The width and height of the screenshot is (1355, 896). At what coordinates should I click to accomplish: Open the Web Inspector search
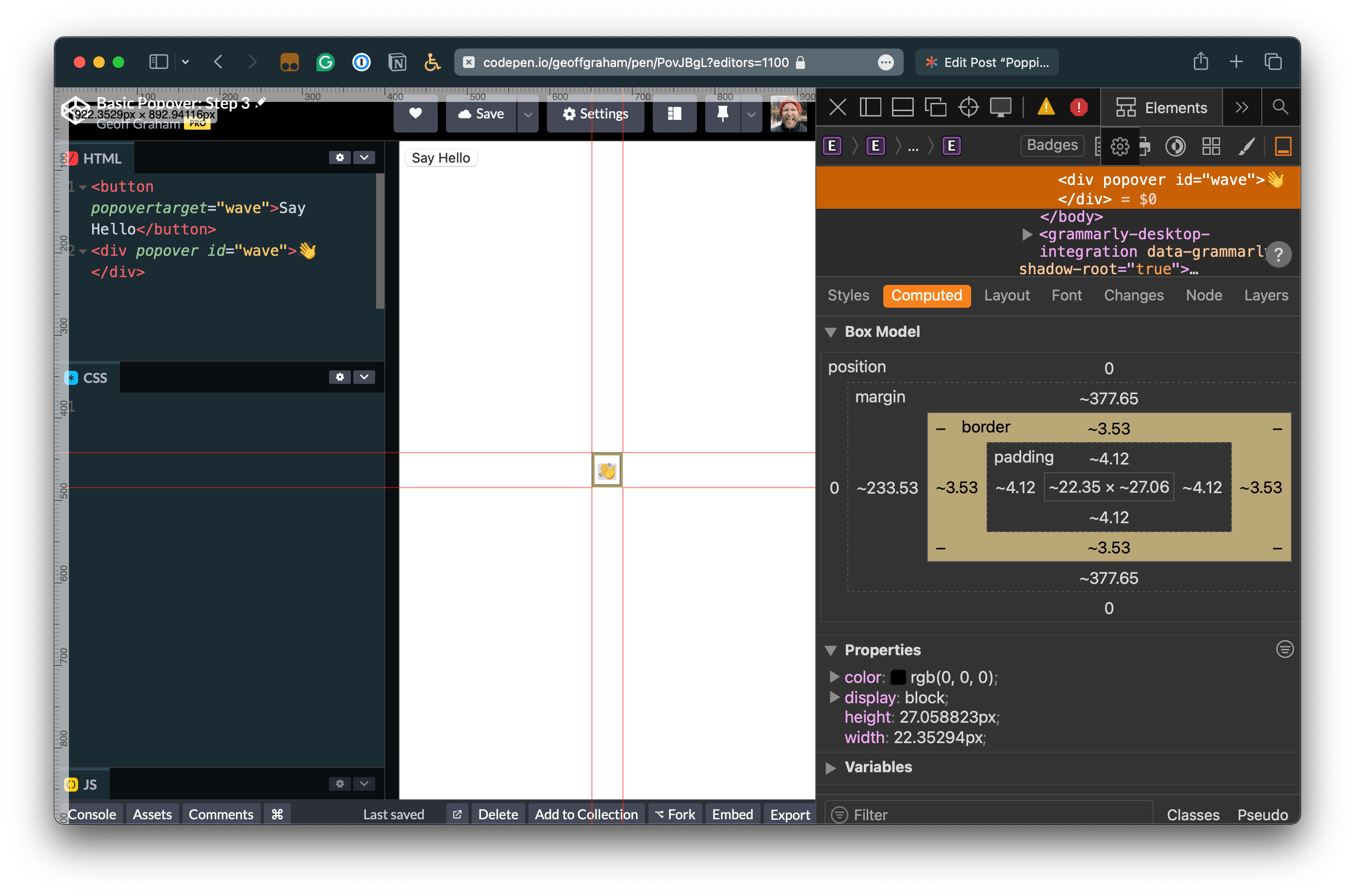click(1280, 107)
